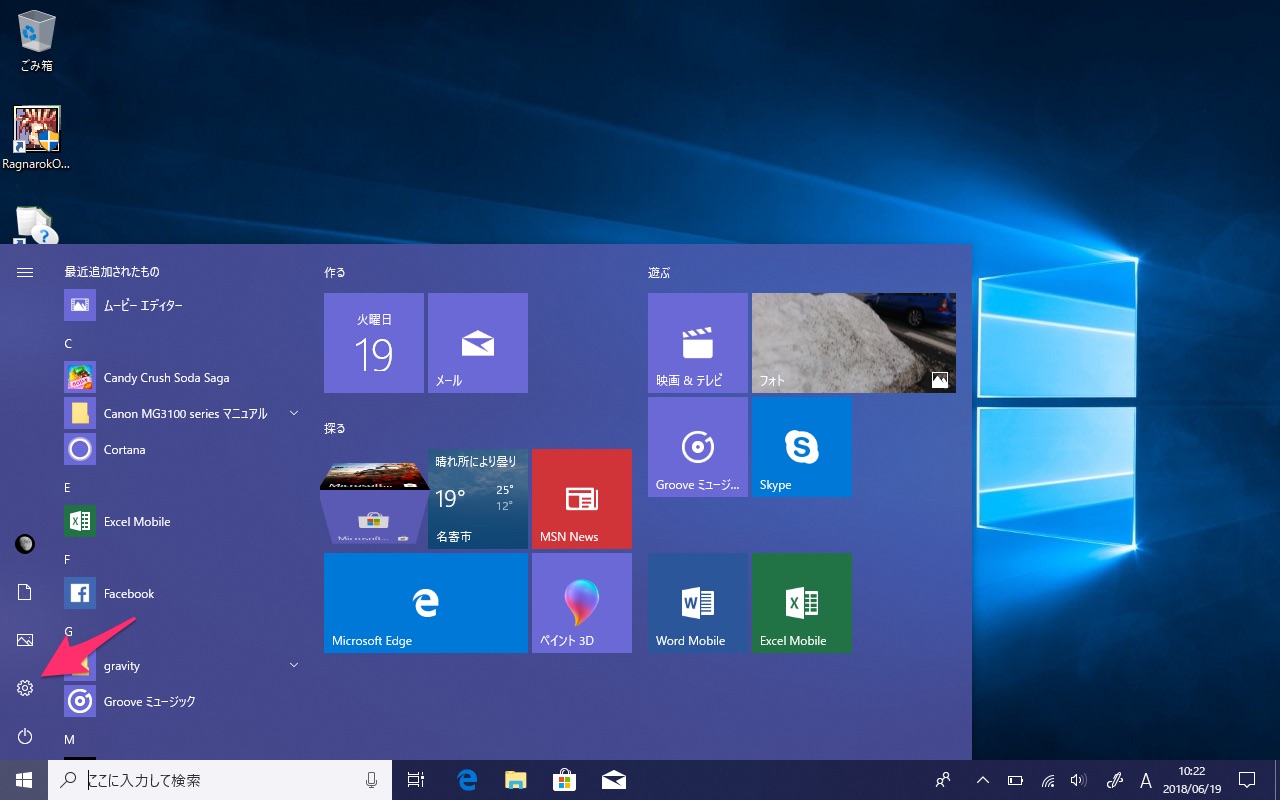
Task: Jump via the letter E header
Action: click(x=68, y=487)
